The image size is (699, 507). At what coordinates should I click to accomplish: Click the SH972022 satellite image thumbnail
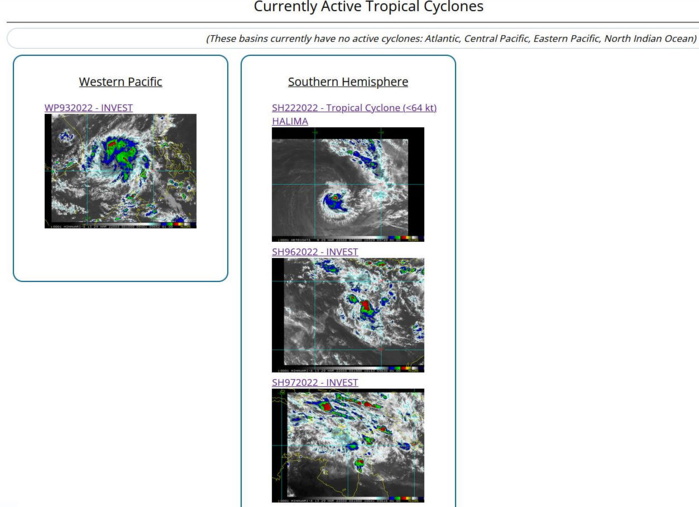(x=347, y=445)
